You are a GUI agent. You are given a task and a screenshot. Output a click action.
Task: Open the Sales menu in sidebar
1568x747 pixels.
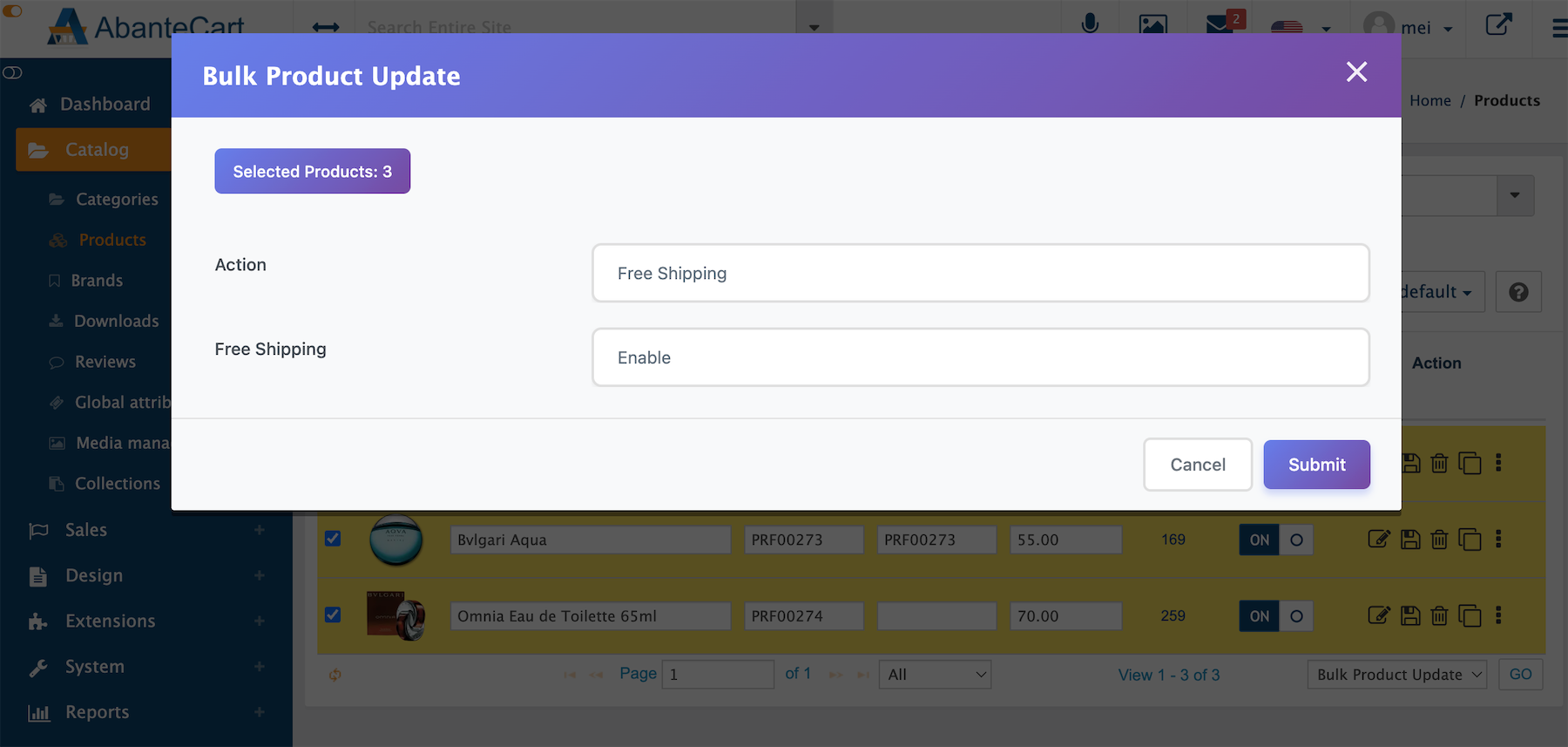[86, 530]
